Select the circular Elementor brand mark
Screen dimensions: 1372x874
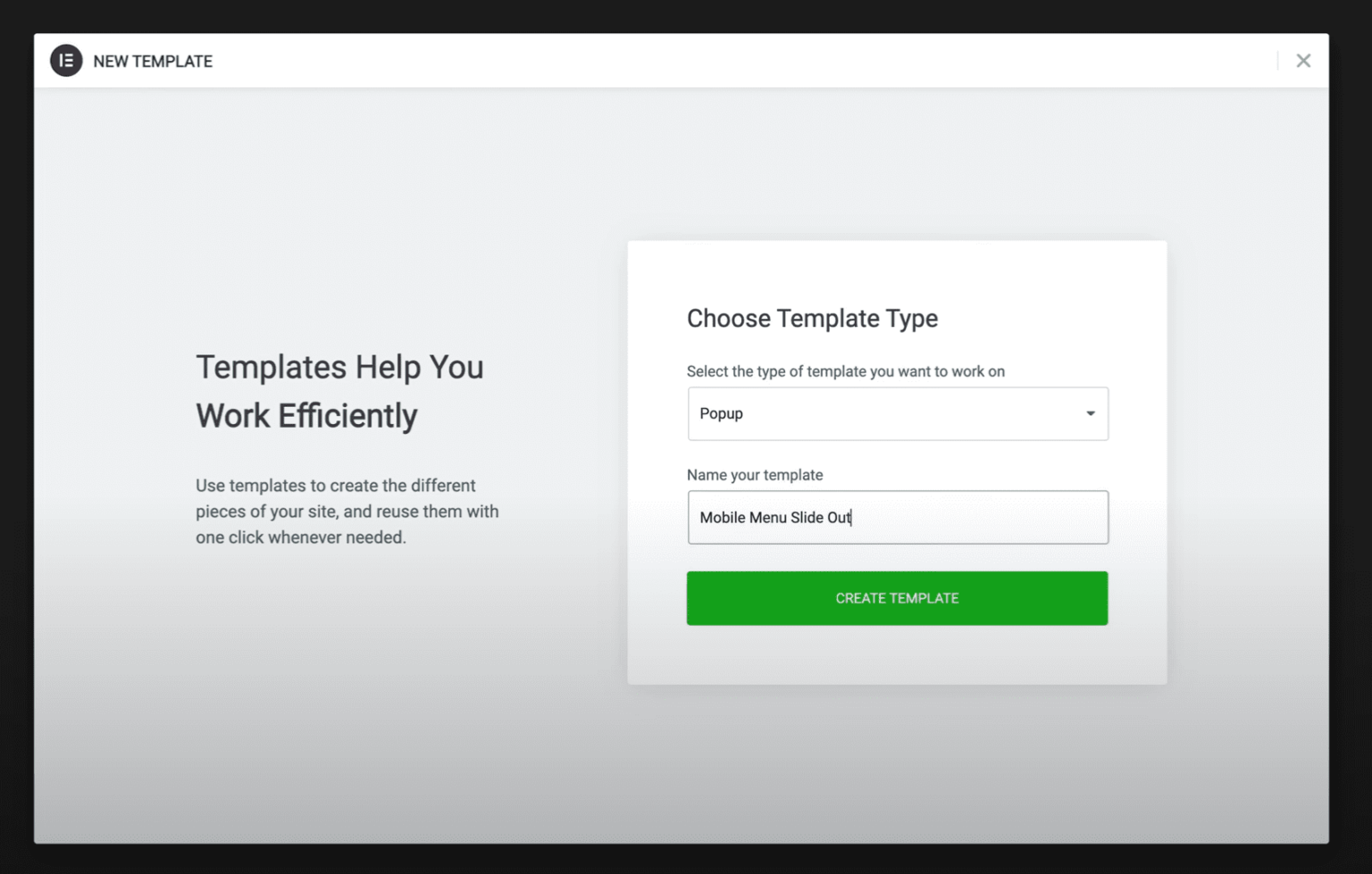tap(65, 61)
